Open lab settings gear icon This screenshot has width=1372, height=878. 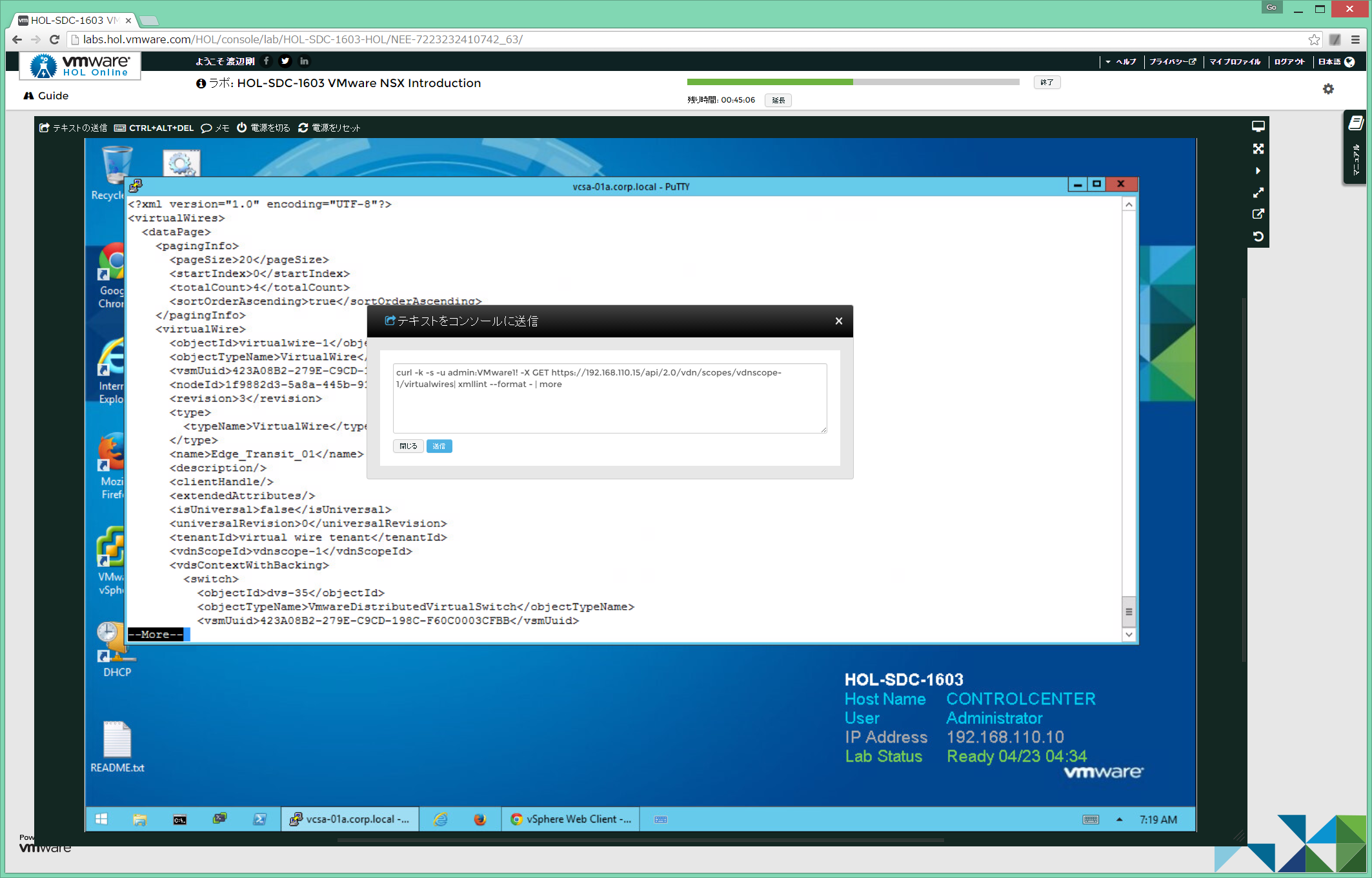[x=1328, y=89]
